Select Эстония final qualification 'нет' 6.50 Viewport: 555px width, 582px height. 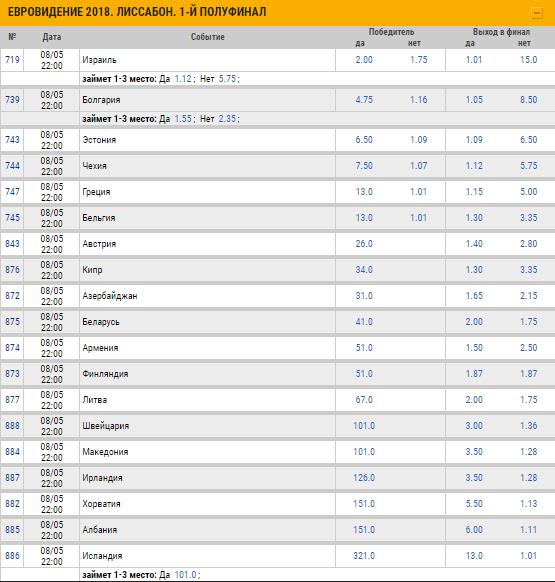pyautogui.click(x=528, y=140)
